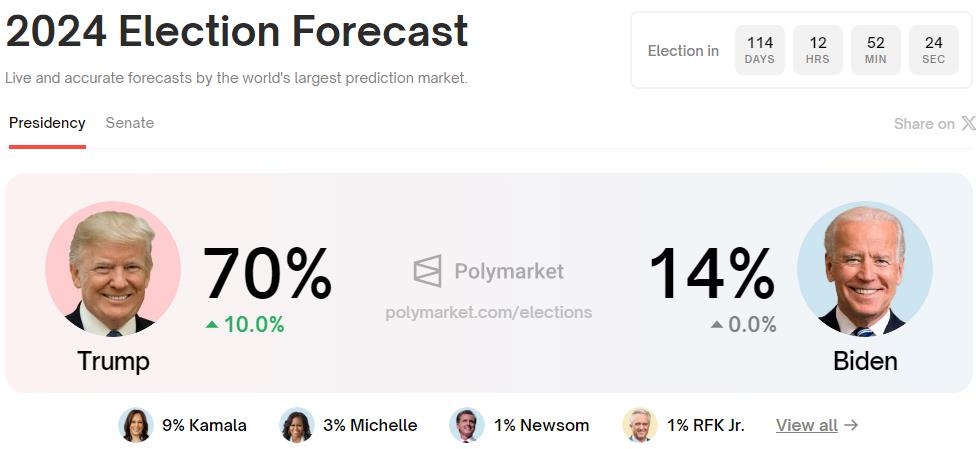Click Trump's green up-arrow change indicator
976x449 pixels.
(211, 324)
